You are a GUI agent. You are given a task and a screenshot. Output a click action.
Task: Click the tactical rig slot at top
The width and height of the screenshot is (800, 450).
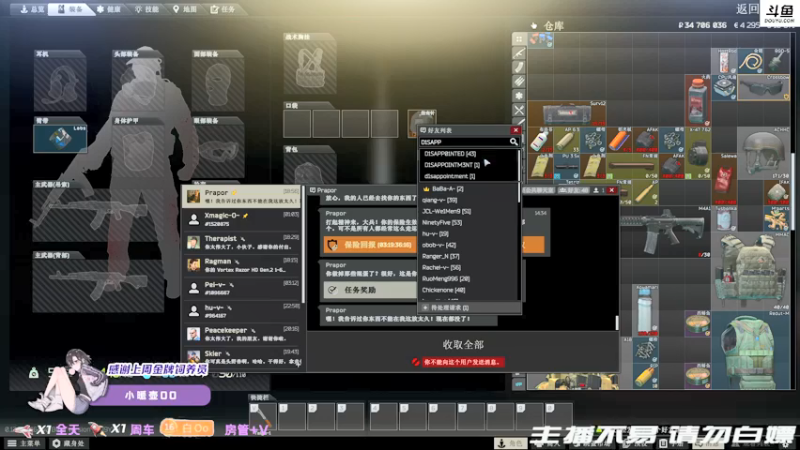click(310, 64)
